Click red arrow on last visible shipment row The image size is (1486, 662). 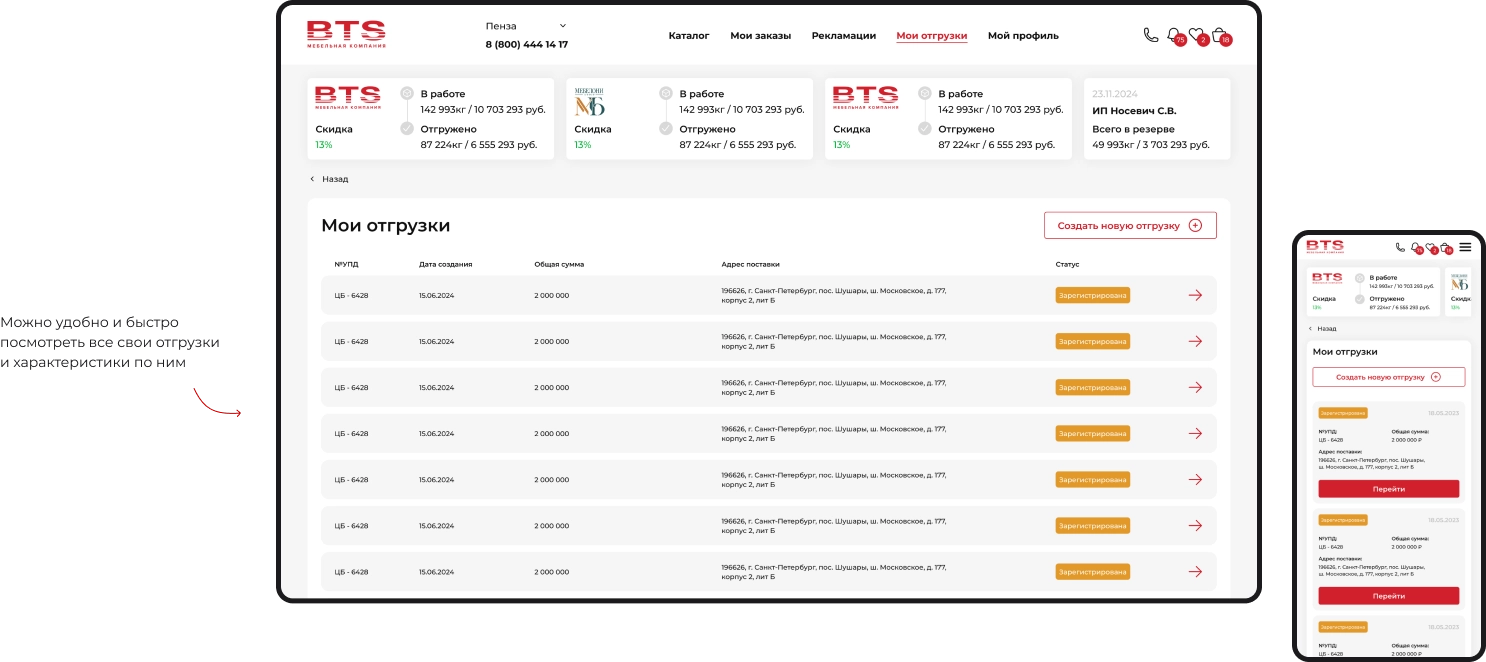[1194, 572]
